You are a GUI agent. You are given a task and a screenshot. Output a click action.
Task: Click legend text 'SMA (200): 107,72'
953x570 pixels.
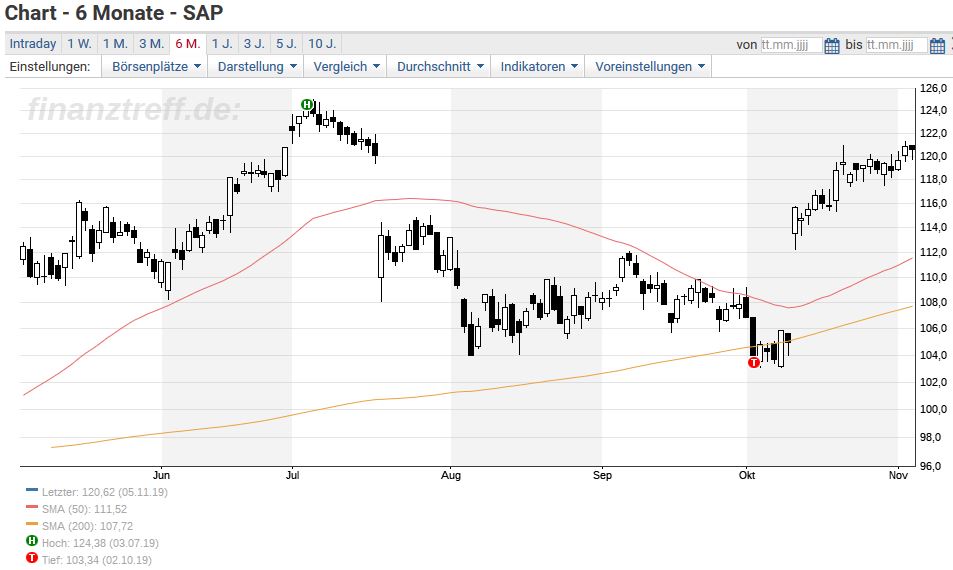tap(88, 526)
